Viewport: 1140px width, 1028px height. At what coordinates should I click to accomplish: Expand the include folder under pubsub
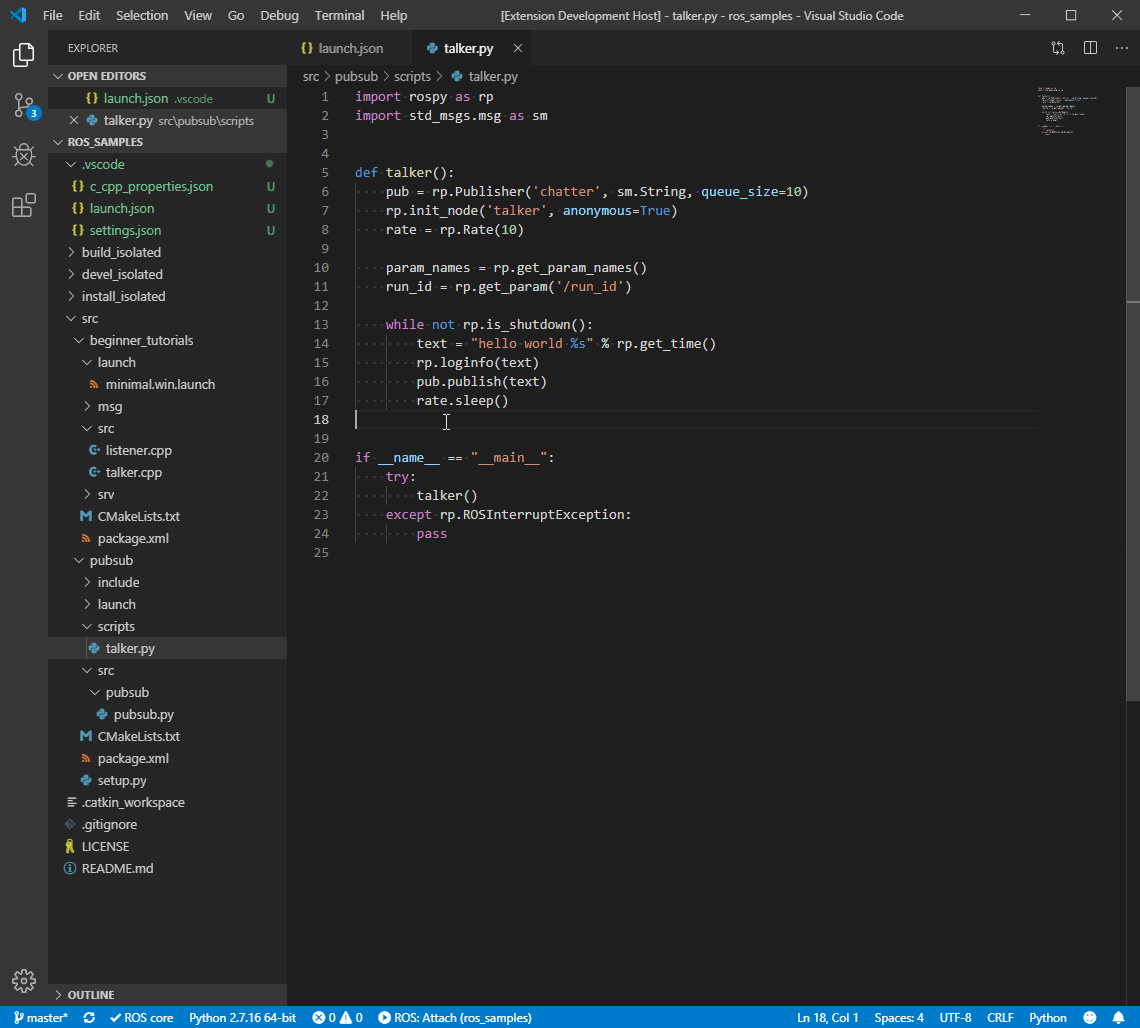pos(167,582)
